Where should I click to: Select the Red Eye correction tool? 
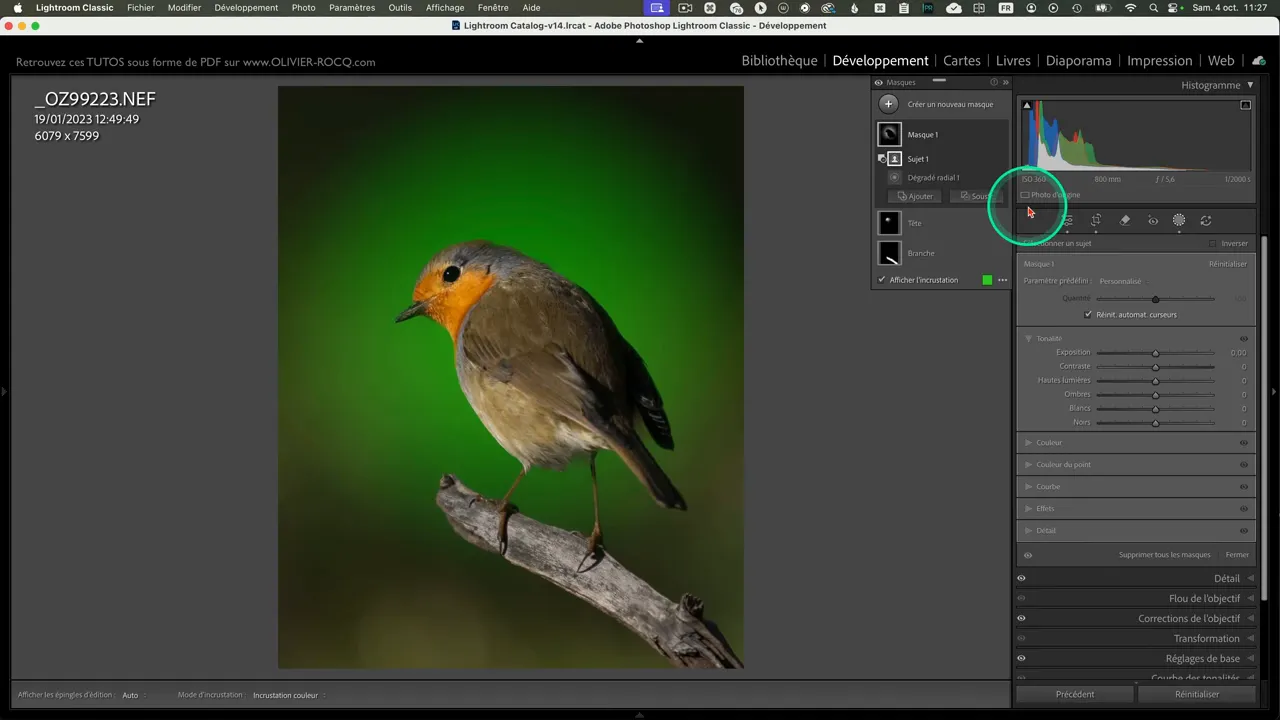coord(1153,221)
